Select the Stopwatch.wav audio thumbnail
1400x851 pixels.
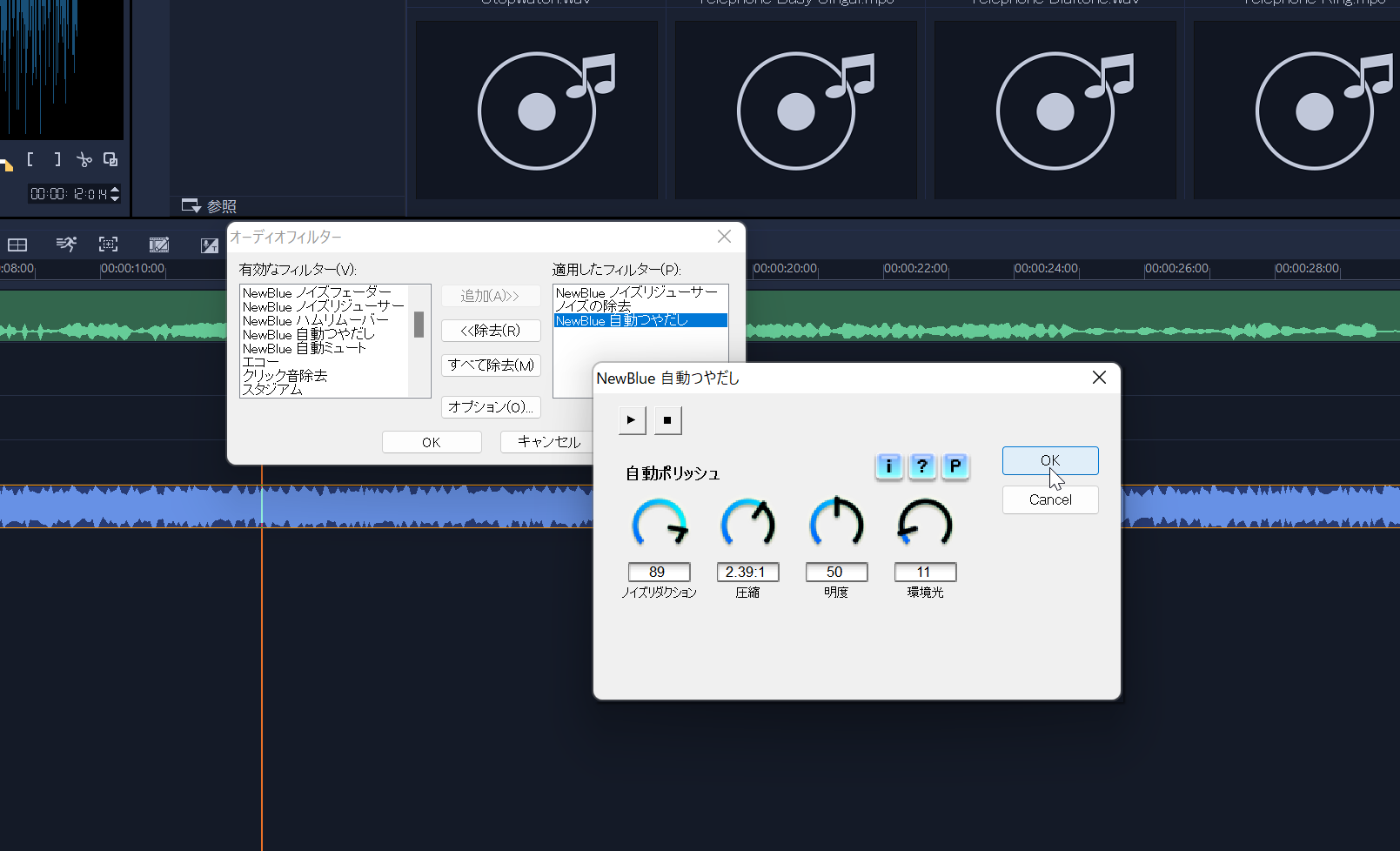(537, 111)
